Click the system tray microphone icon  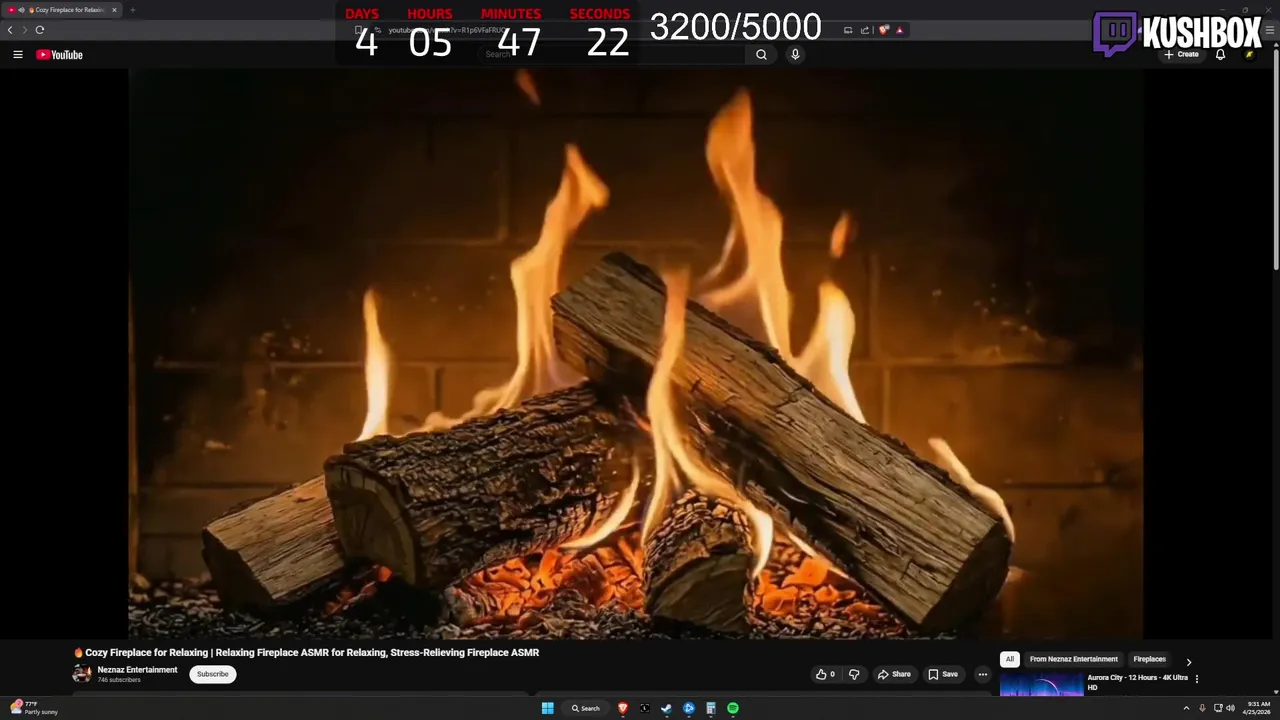tap(1202, 708)
